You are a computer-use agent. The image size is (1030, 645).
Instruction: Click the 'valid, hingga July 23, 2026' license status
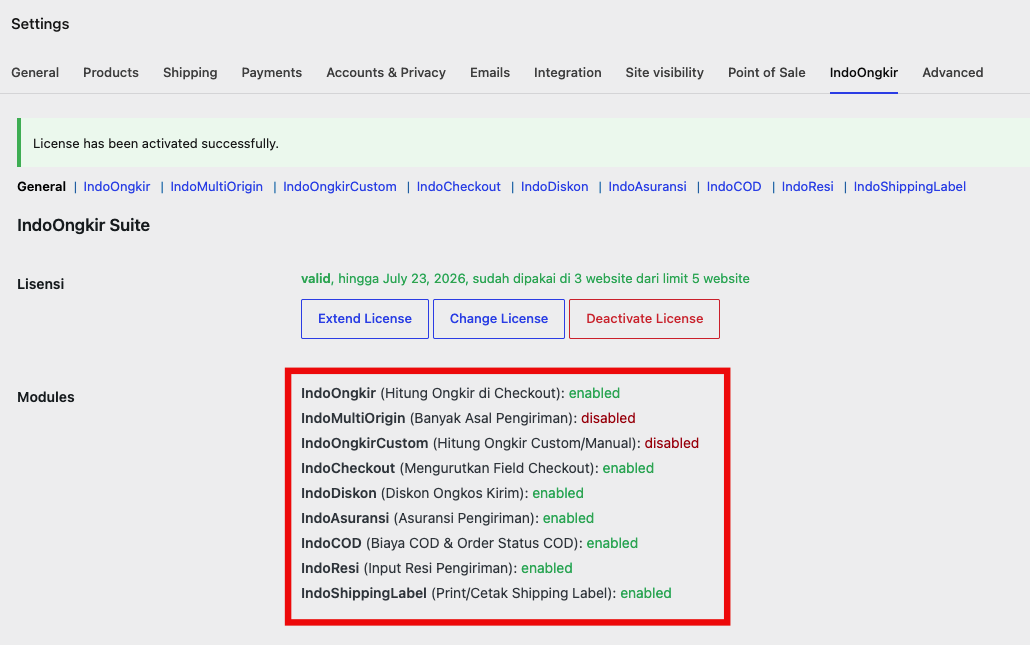coord(525,278)
